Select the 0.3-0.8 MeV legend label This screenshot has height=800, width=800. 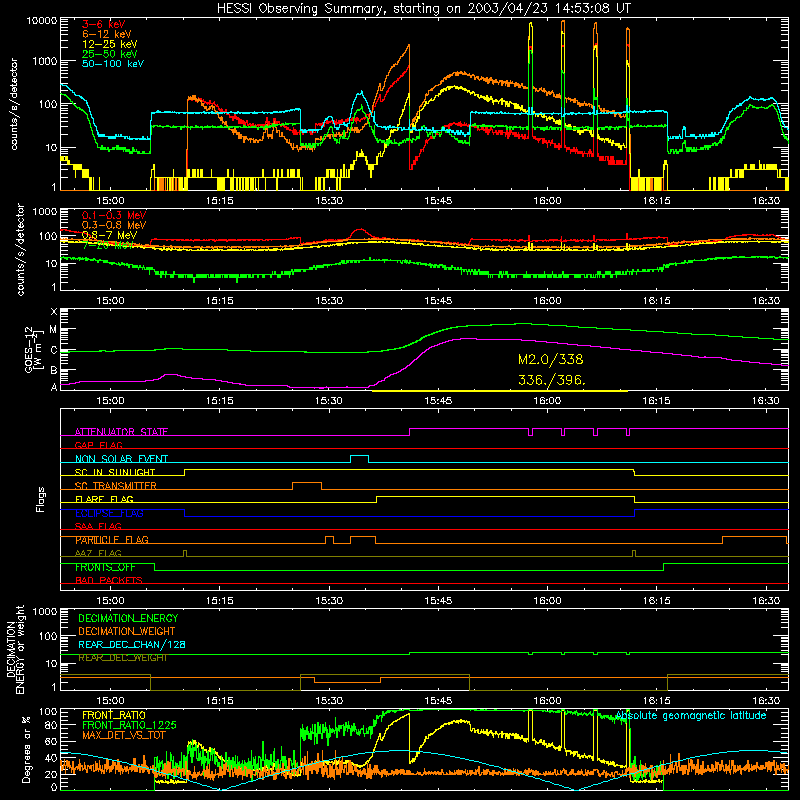(114, 225)
